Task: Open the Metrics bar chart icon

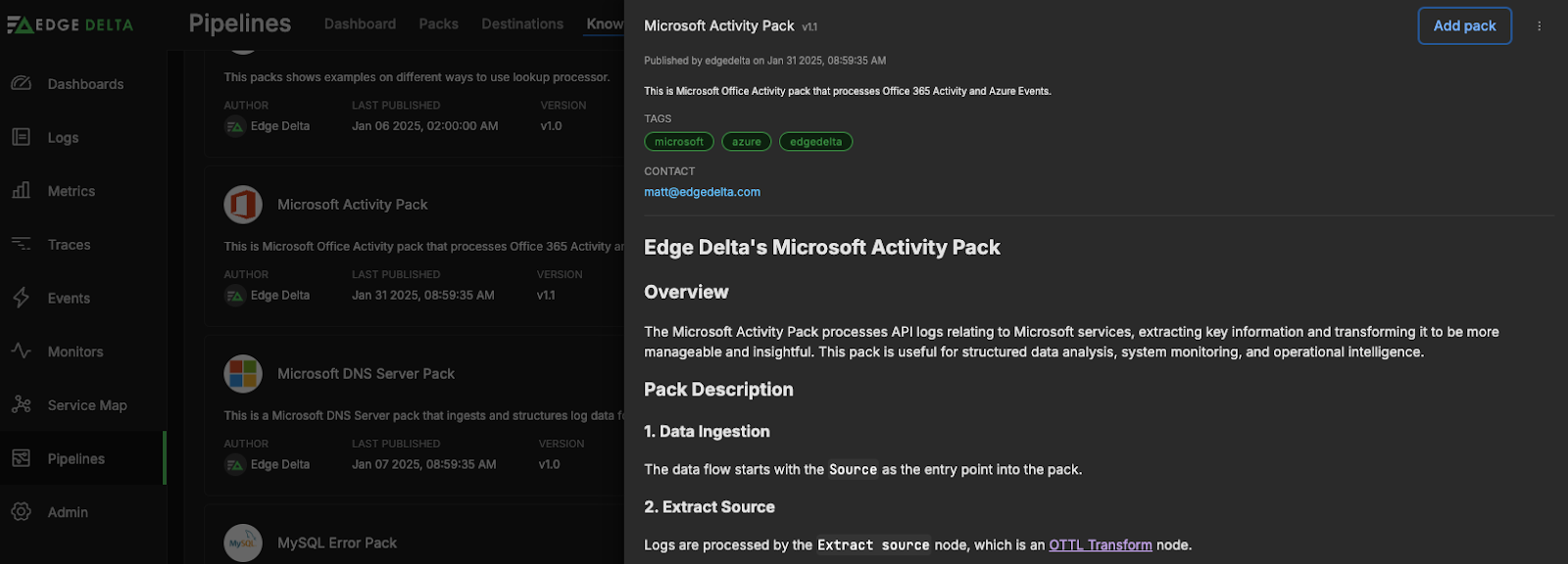Action: pos(22,191)
